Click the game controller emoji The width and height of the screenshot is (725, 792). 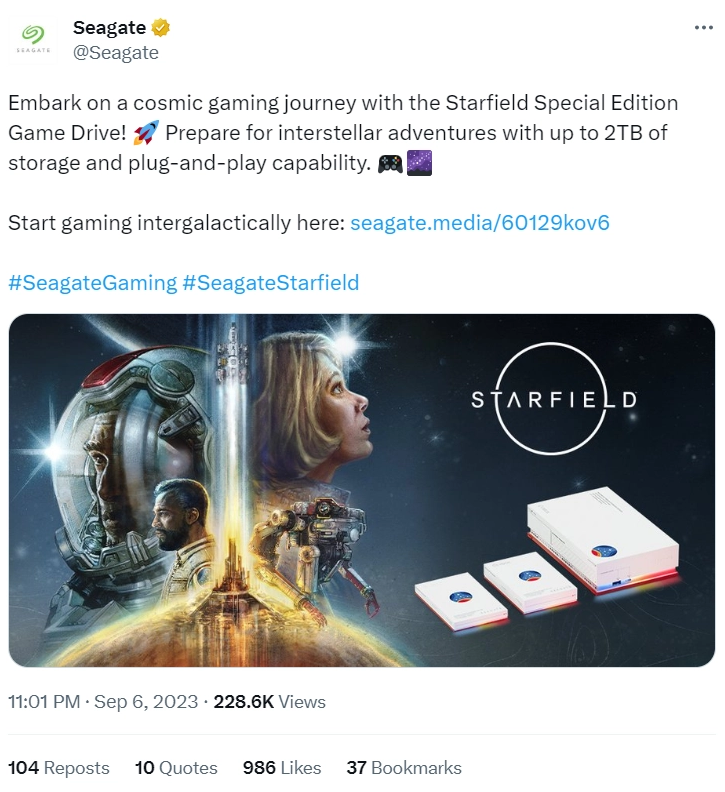pyautogui.click(x=390, y=163)
